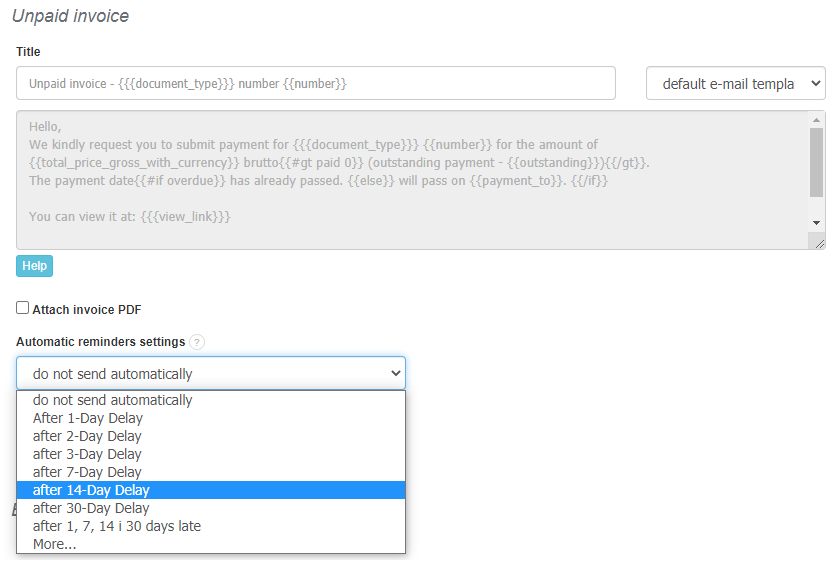Click inside the email body text area

[400, 180]
